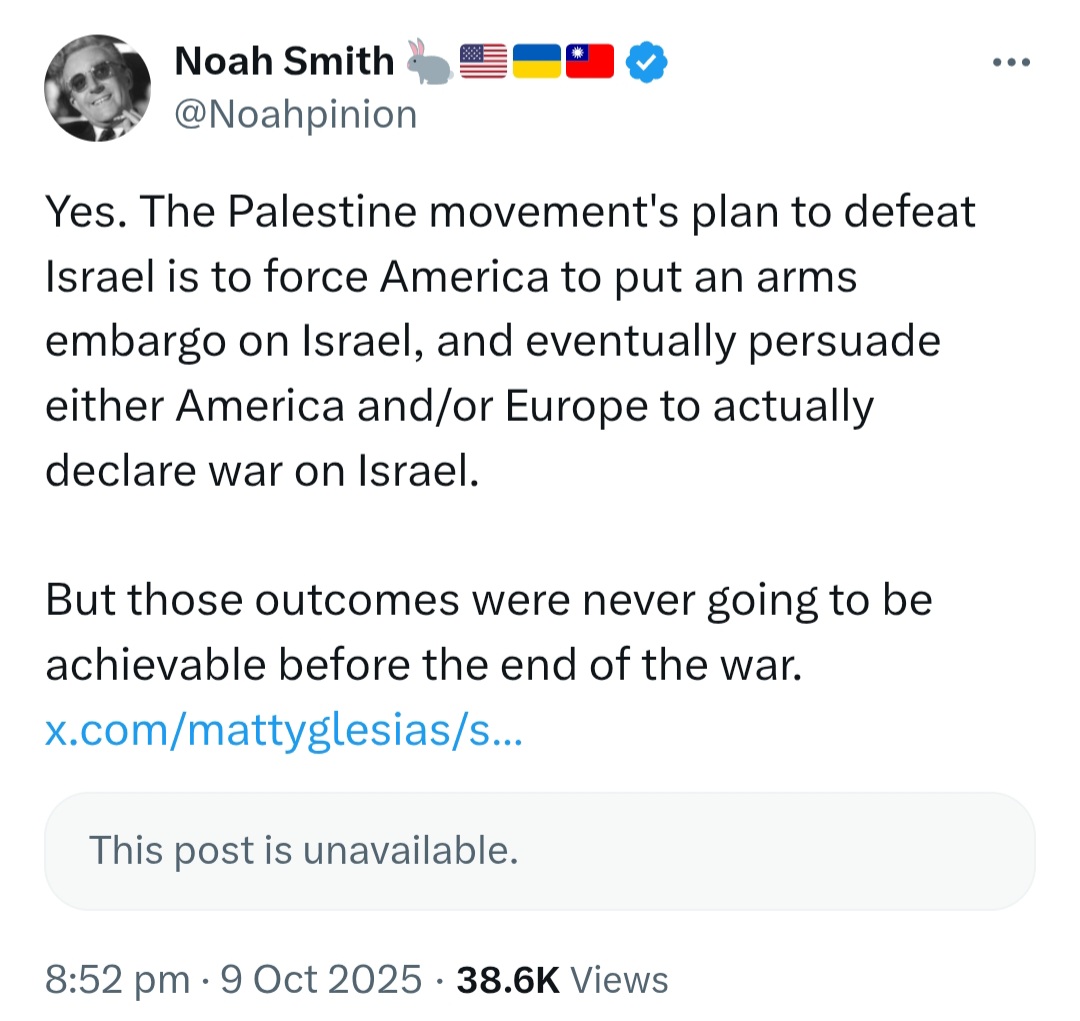
Task: Click the "declare war on Israel." text line
Action: point(262,471)
